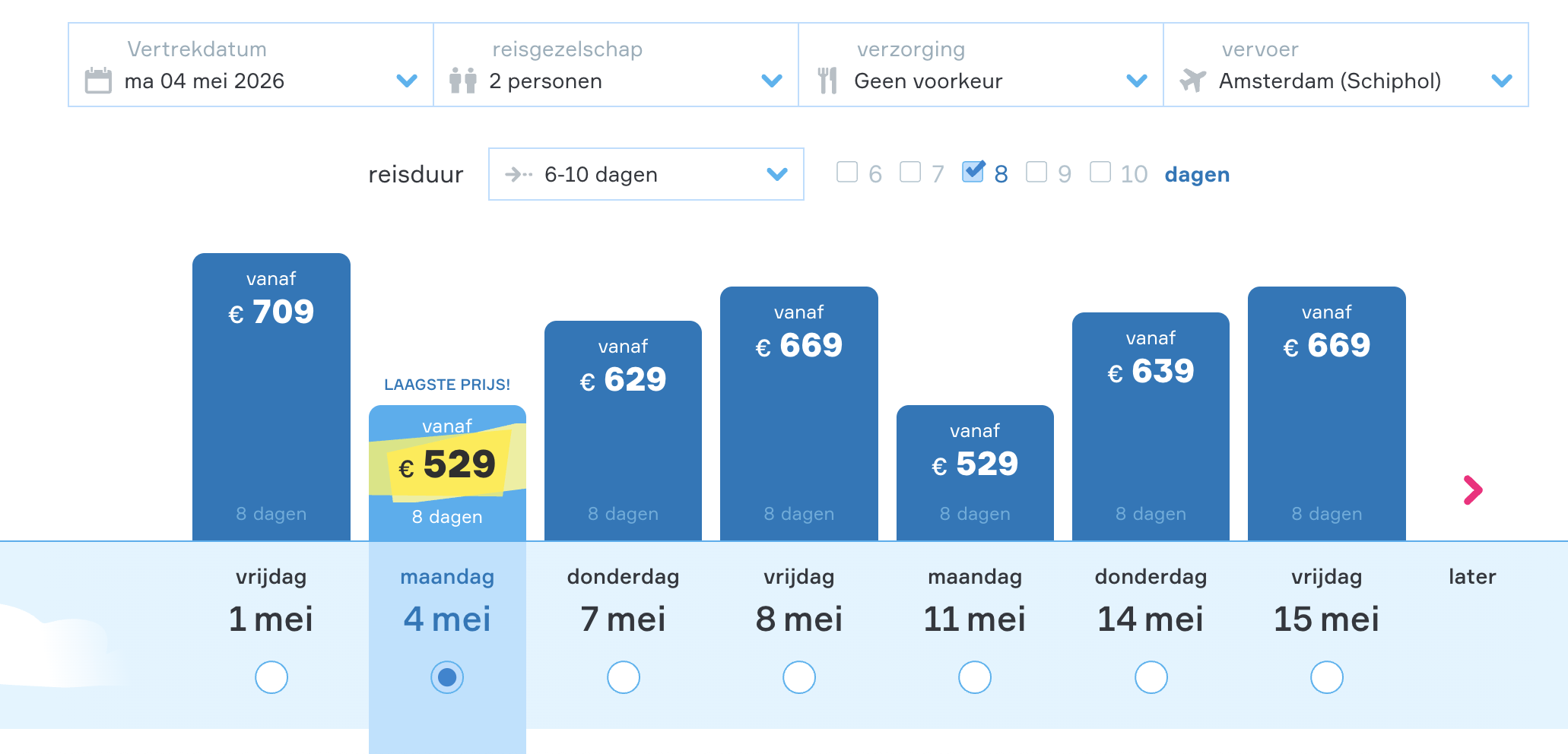The height and width of the screenshot is (754, 1568).
Task: Expand the vervoer Amsterdam (Schiphol) chevron
Action: tap(1502, 81)
